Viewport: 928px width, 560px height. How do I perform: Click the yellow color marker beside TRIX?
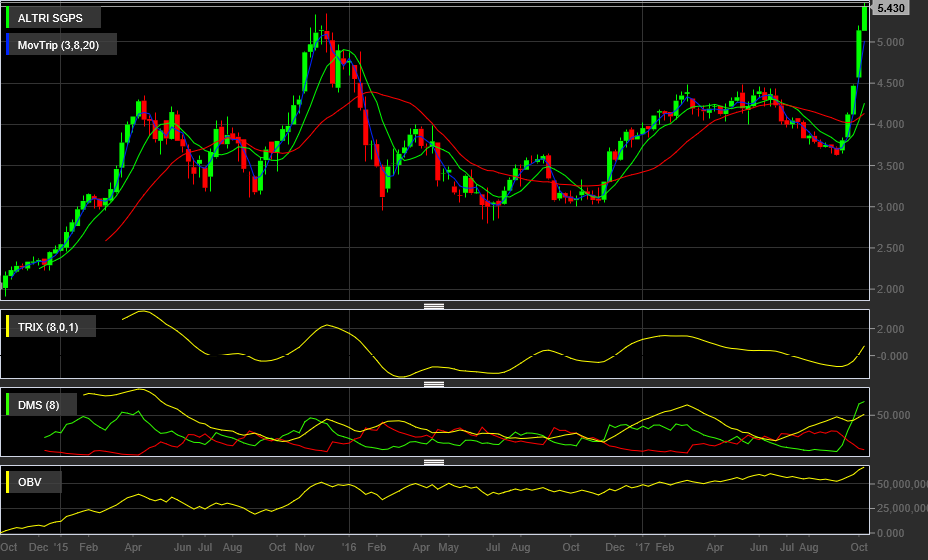click(7, 327)
